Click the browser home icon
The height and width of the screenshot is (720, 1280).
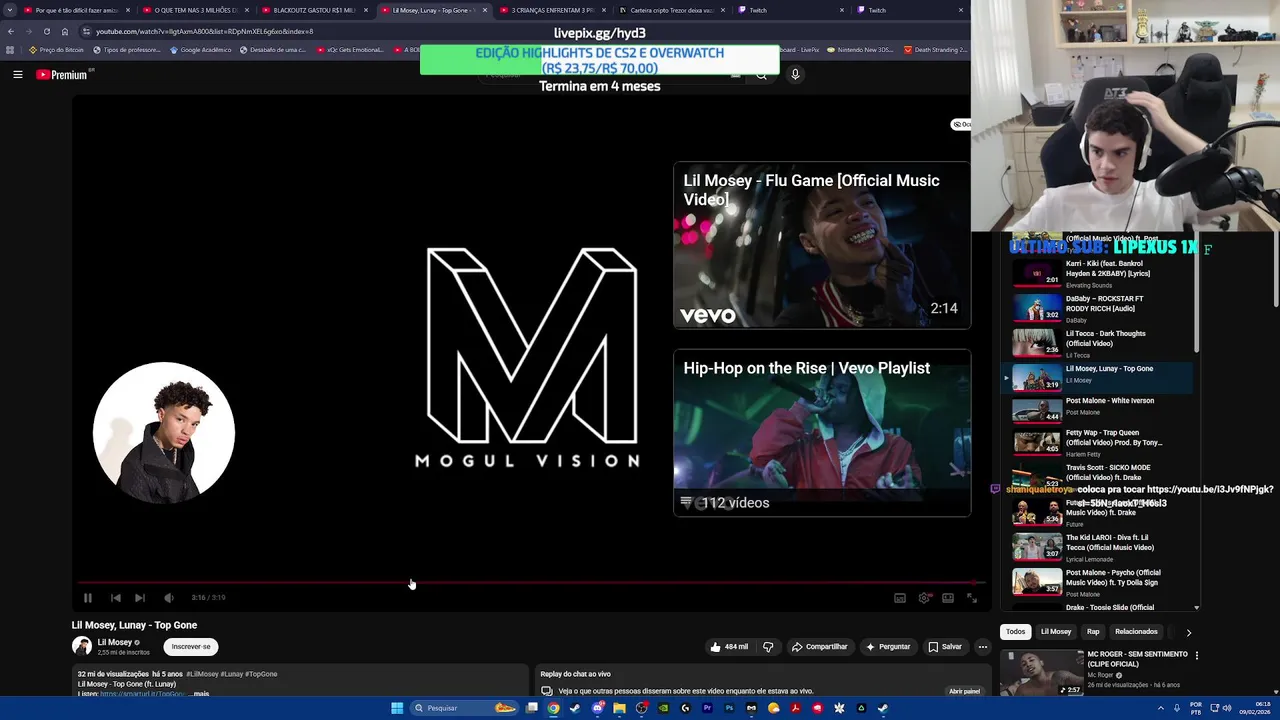click(x=65, y=31)
